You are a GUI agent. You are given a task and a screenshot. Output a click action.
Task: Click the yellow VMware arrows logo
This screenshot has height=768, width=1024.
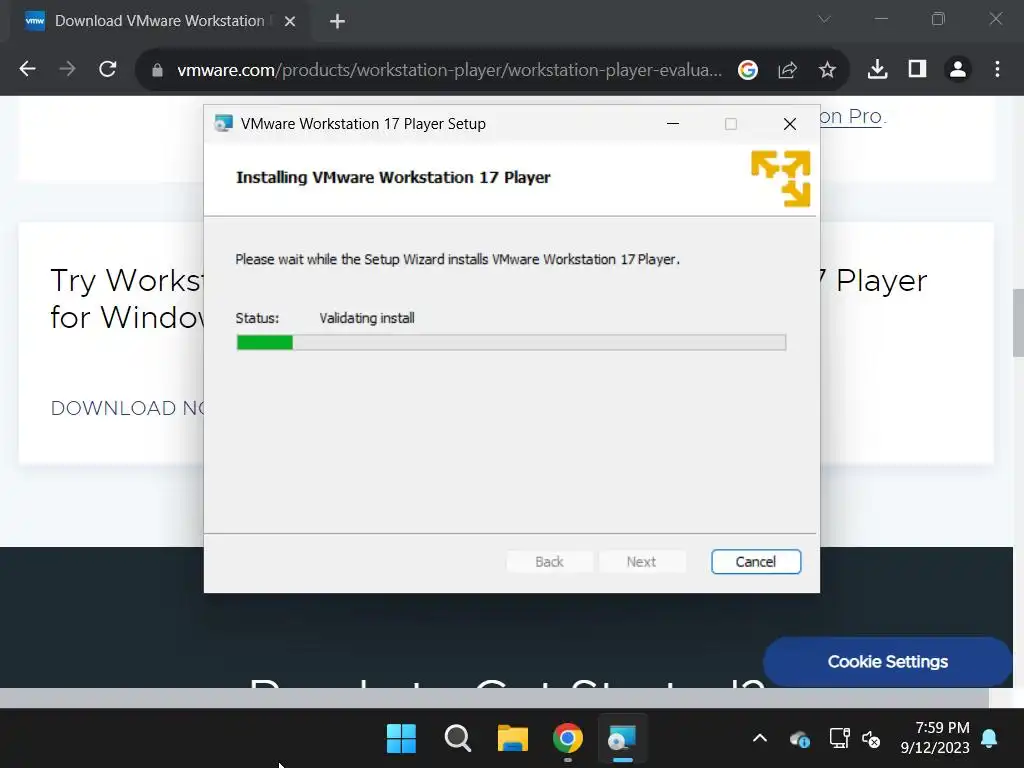point(780,178)
